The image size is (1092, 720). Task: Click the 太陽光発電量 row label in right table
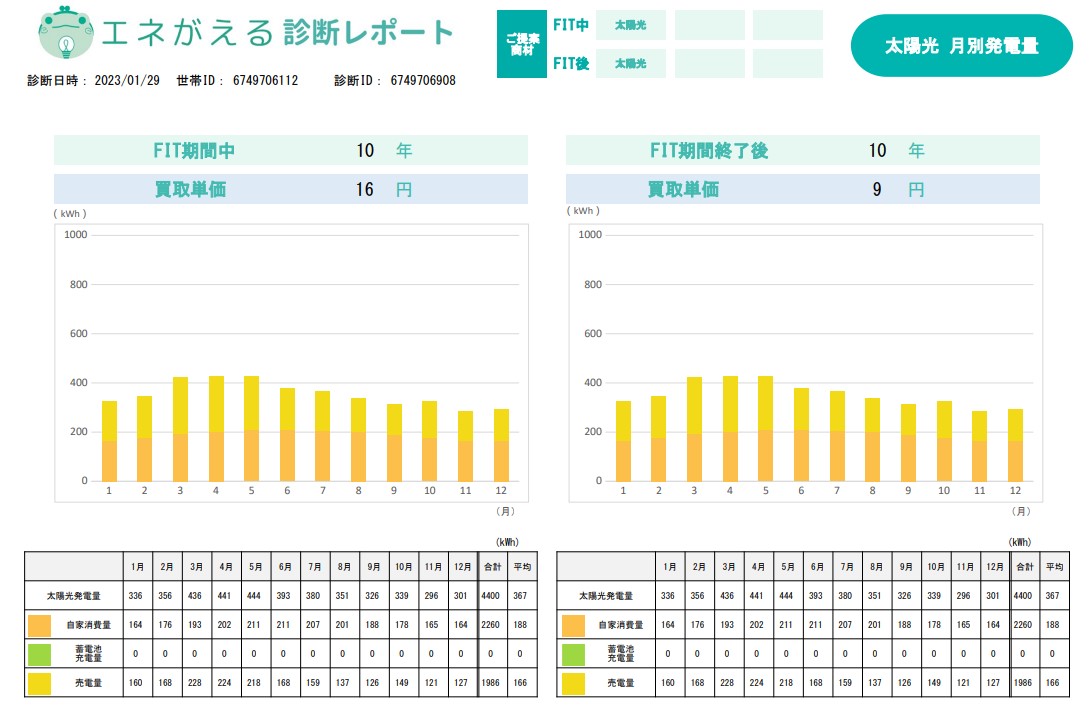coord(606,596)
